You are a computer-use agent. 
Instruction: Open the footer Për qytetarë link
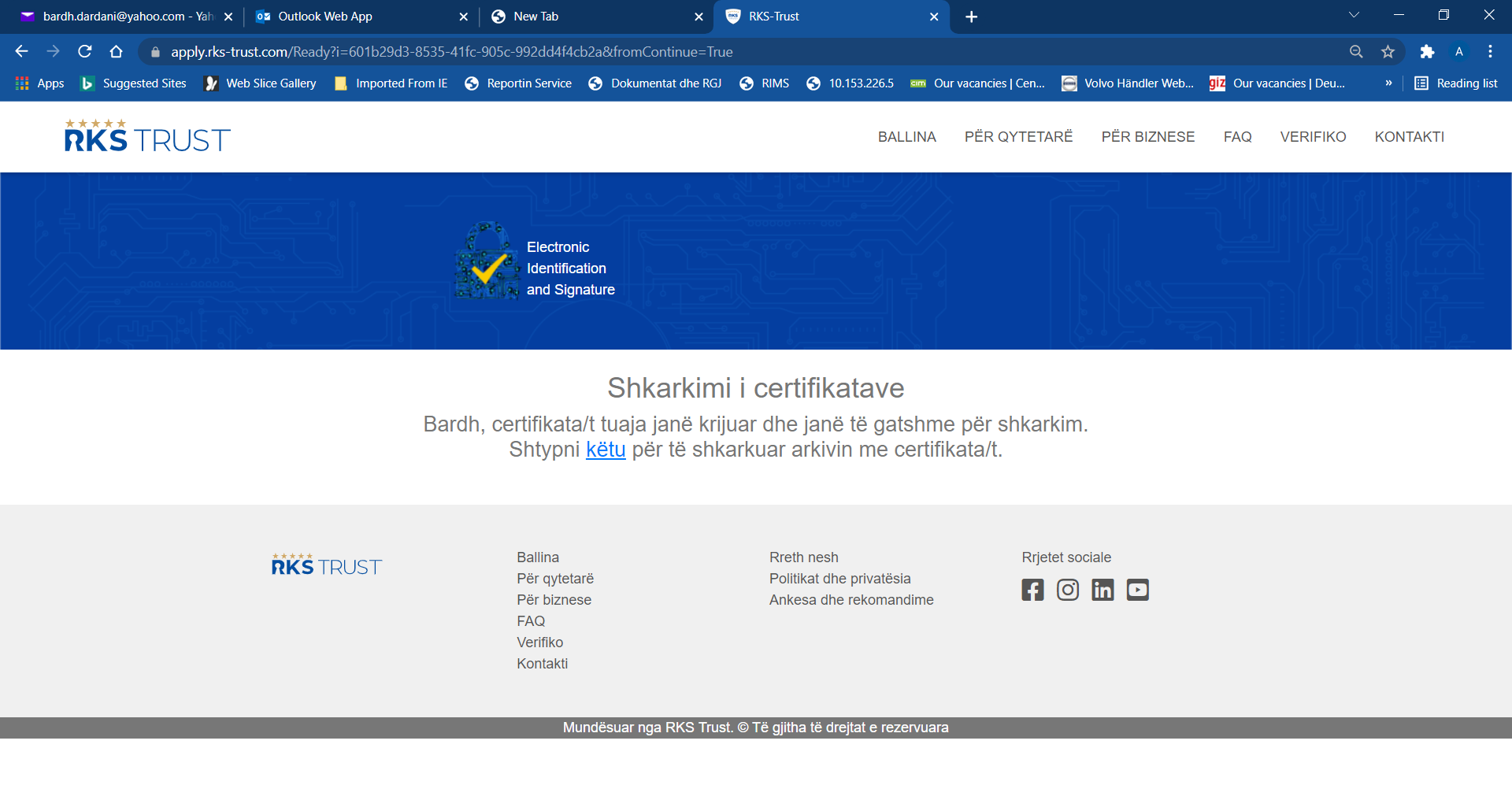pos(555,579)
